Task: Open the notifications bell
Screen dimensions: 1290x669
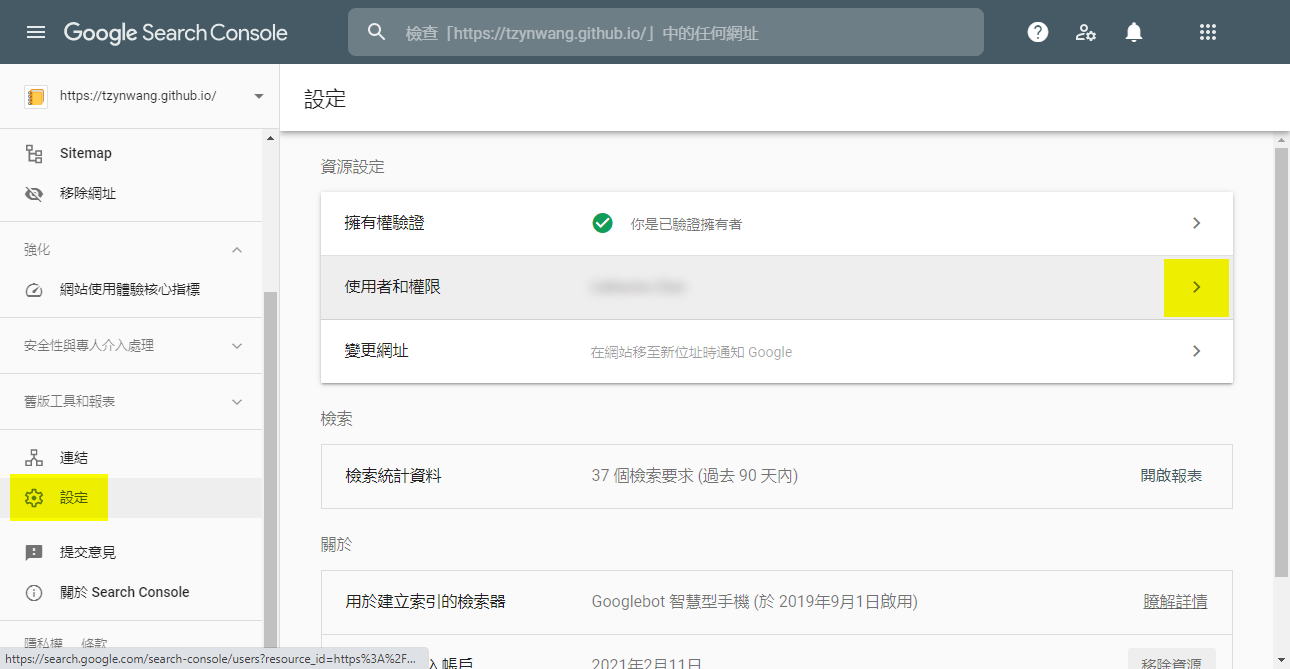Action: pos(1133,32)
